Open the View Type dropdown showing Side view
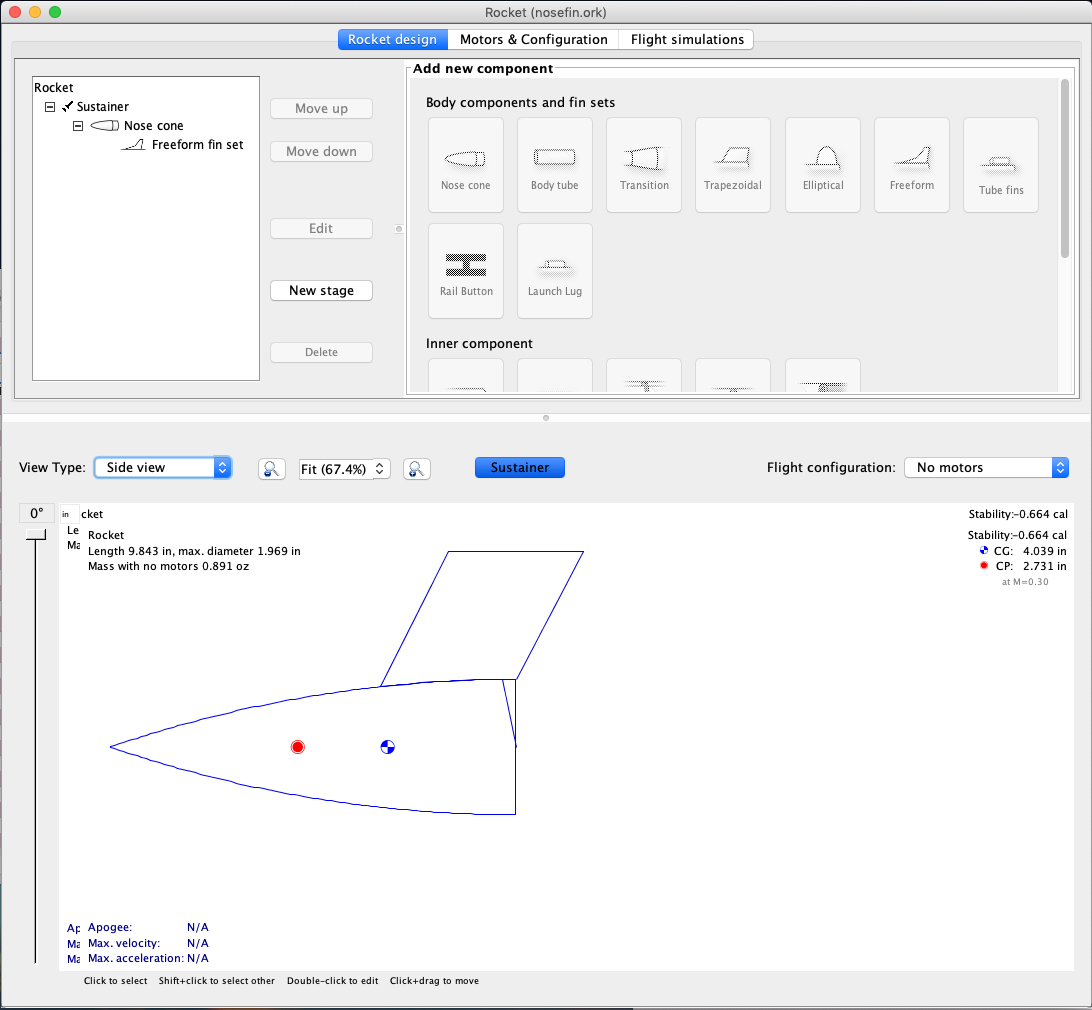This screenshot has height=1010, width=1092. (162, 467)
